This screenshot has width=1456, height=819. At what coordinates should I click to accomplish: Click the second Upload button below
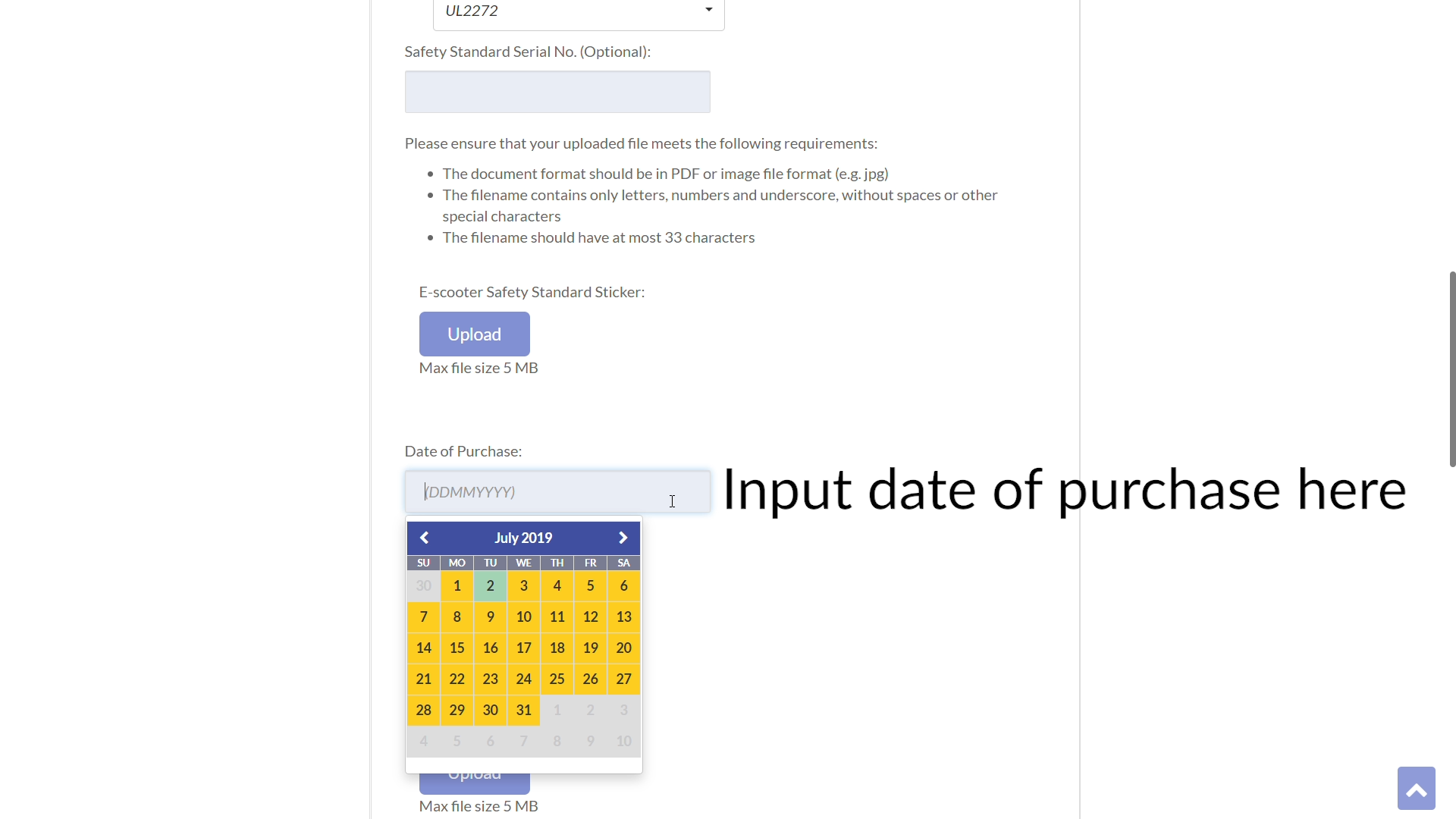point(474,772)
